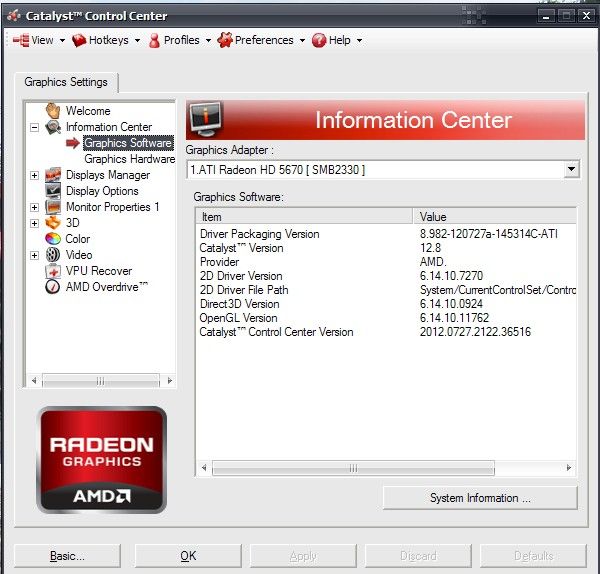Switch to Basic view button
600x574 pixels.
[x=68, y=556]
